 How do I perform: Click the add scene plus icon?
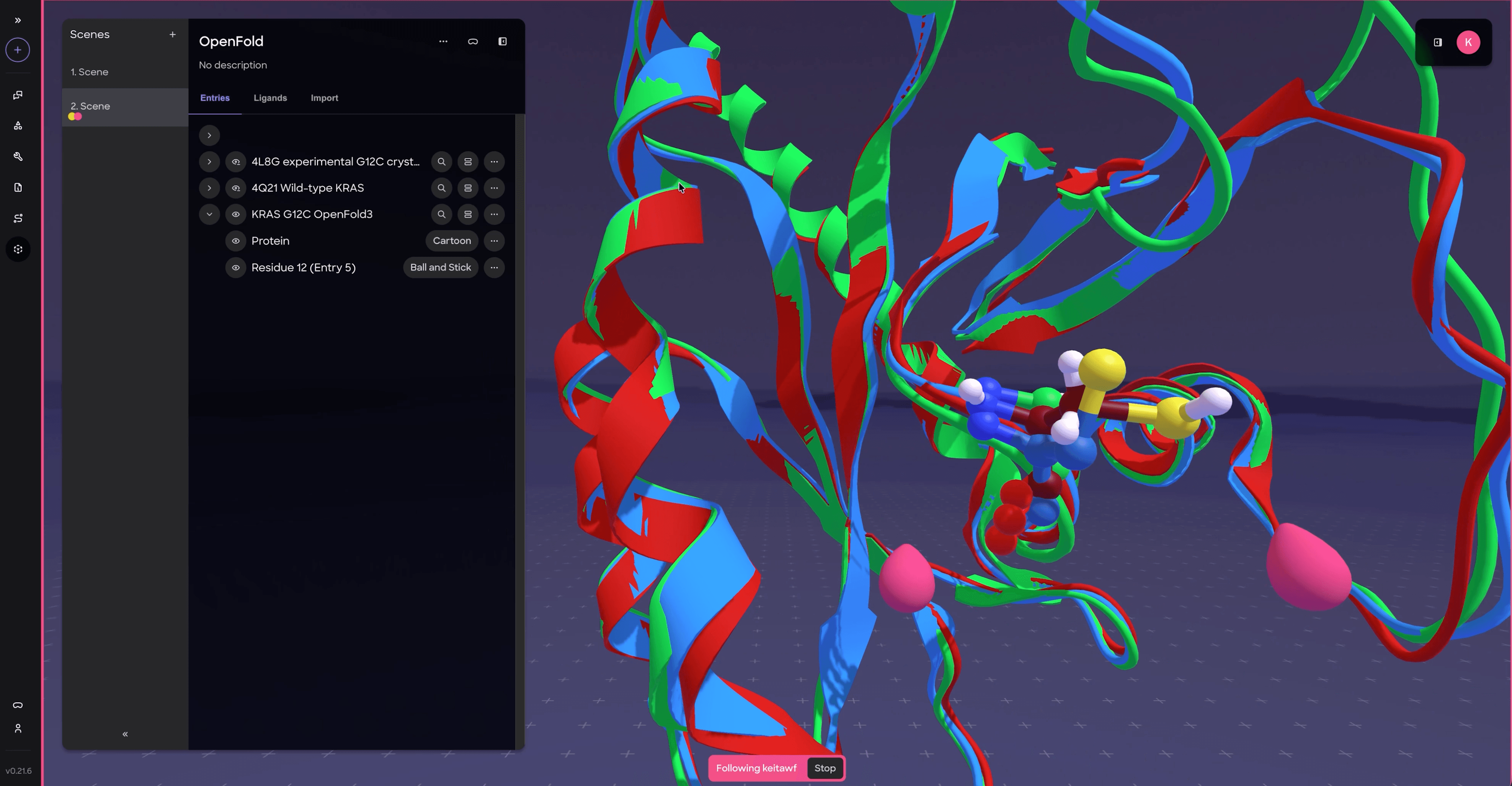tap(173, 34)
